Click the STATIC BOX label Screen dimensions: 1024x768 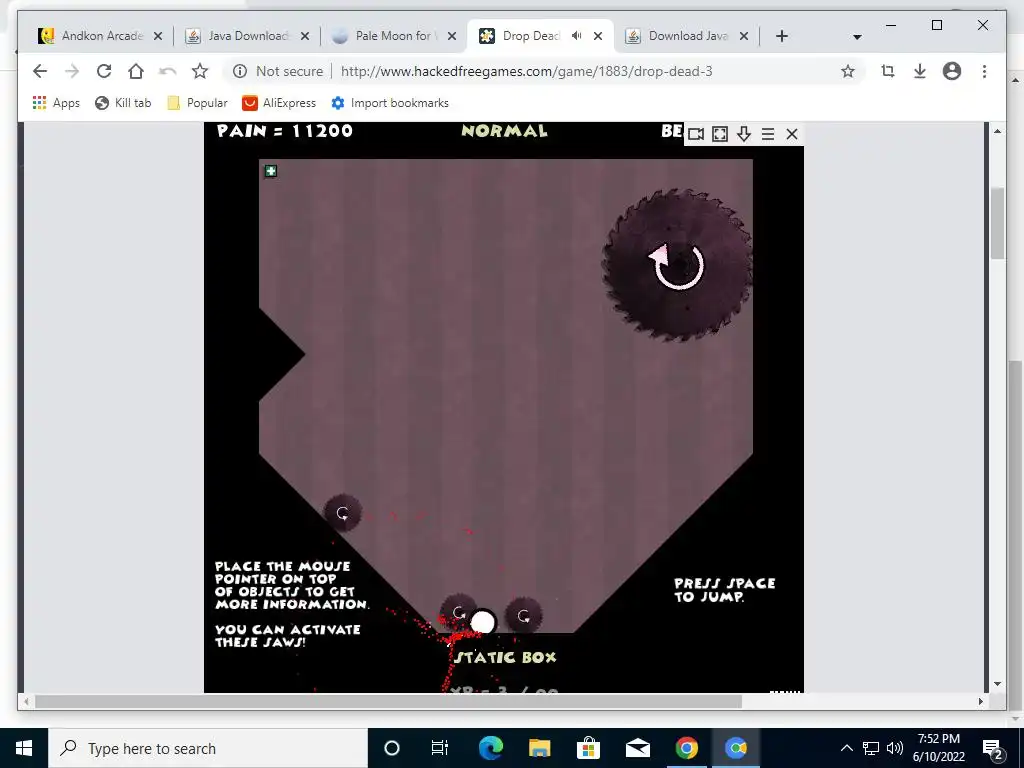click(x=505, y=657)
